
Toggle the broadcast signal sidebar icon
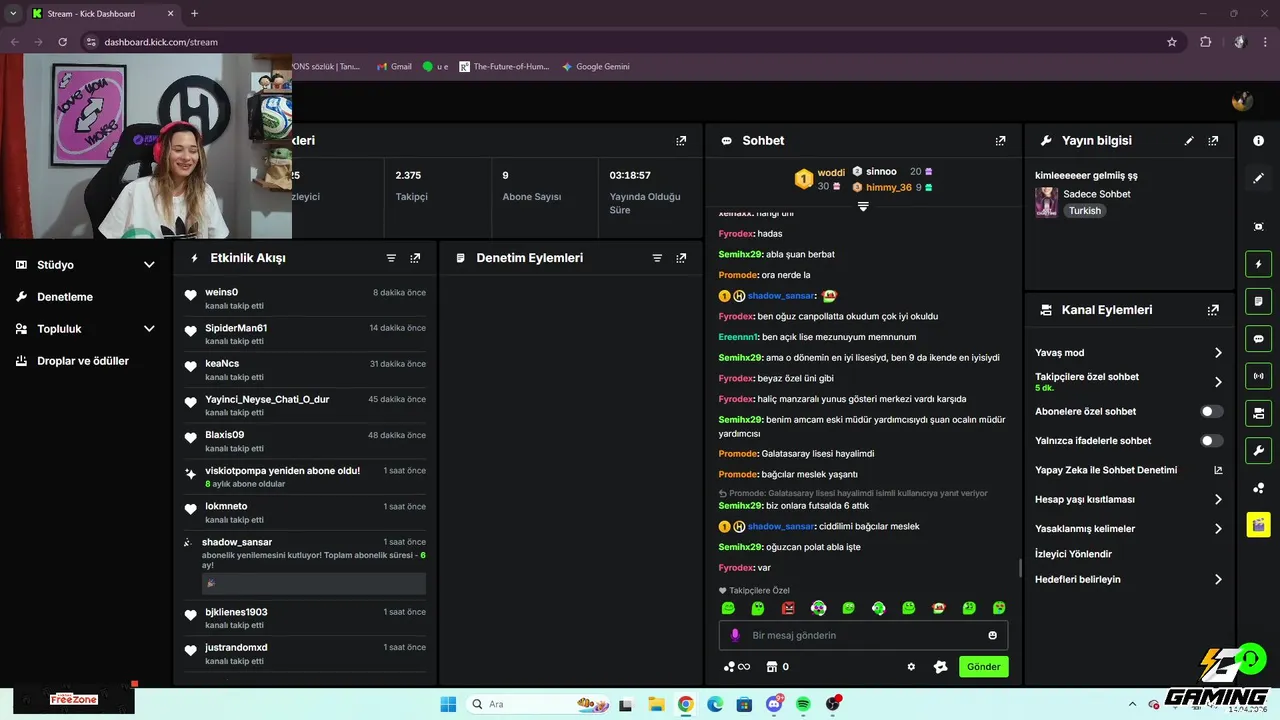[x=1258, y=376]
